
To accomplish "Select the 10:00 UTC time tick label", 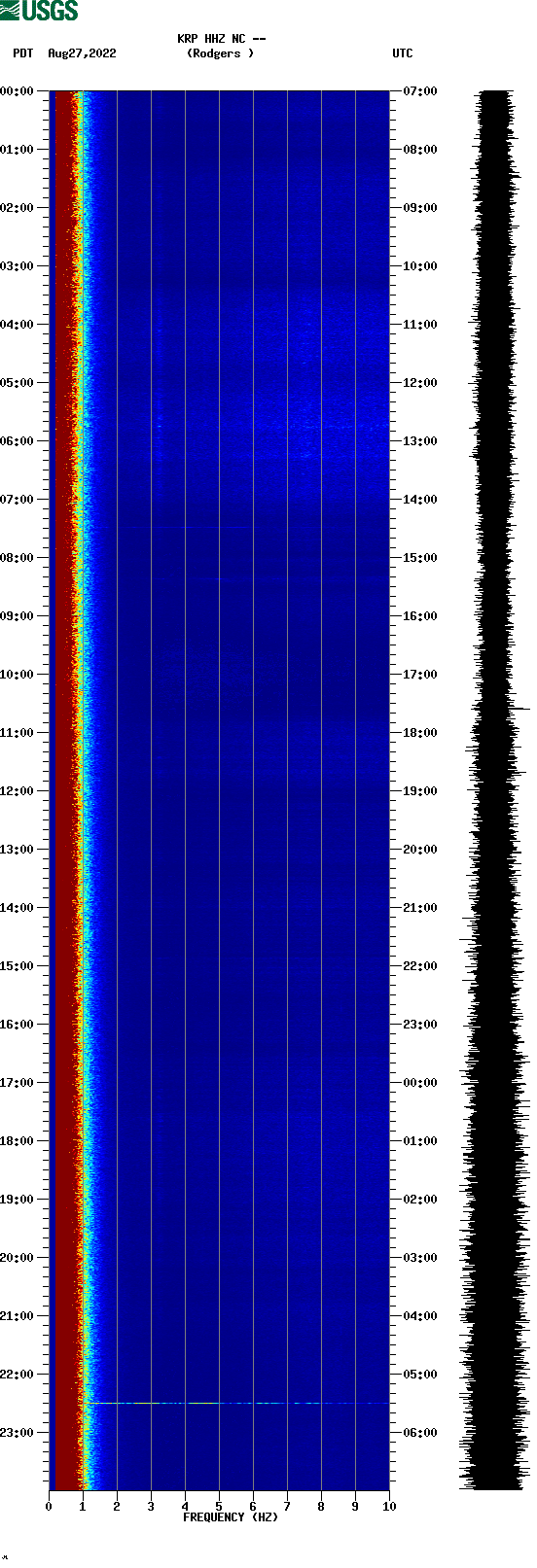I will (x=420, y=266).
